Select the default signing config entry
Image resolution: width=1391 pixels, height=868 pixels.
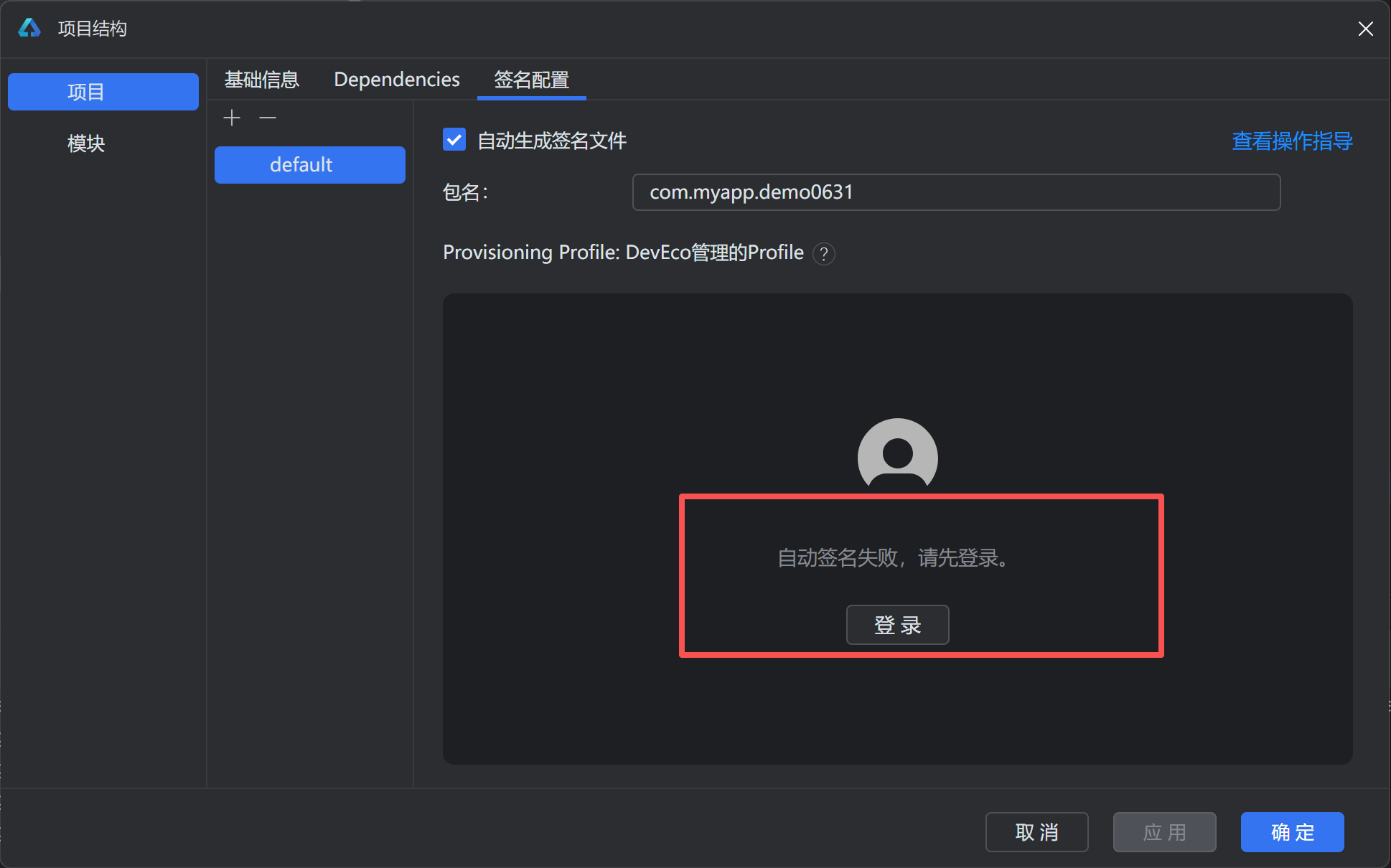pos(310,165)
